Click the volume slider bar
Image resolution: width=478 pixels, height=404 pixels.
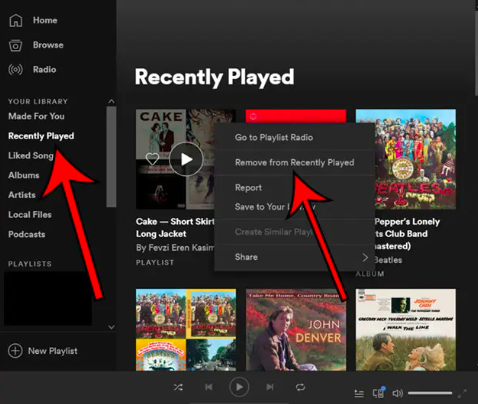pos(430,393)
